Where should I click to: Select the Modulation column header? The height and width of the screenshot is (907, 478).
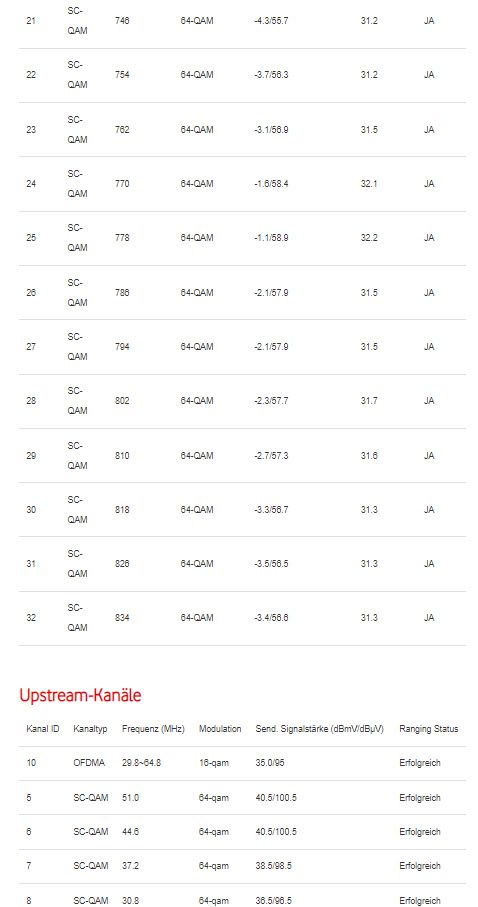point(220,729)
